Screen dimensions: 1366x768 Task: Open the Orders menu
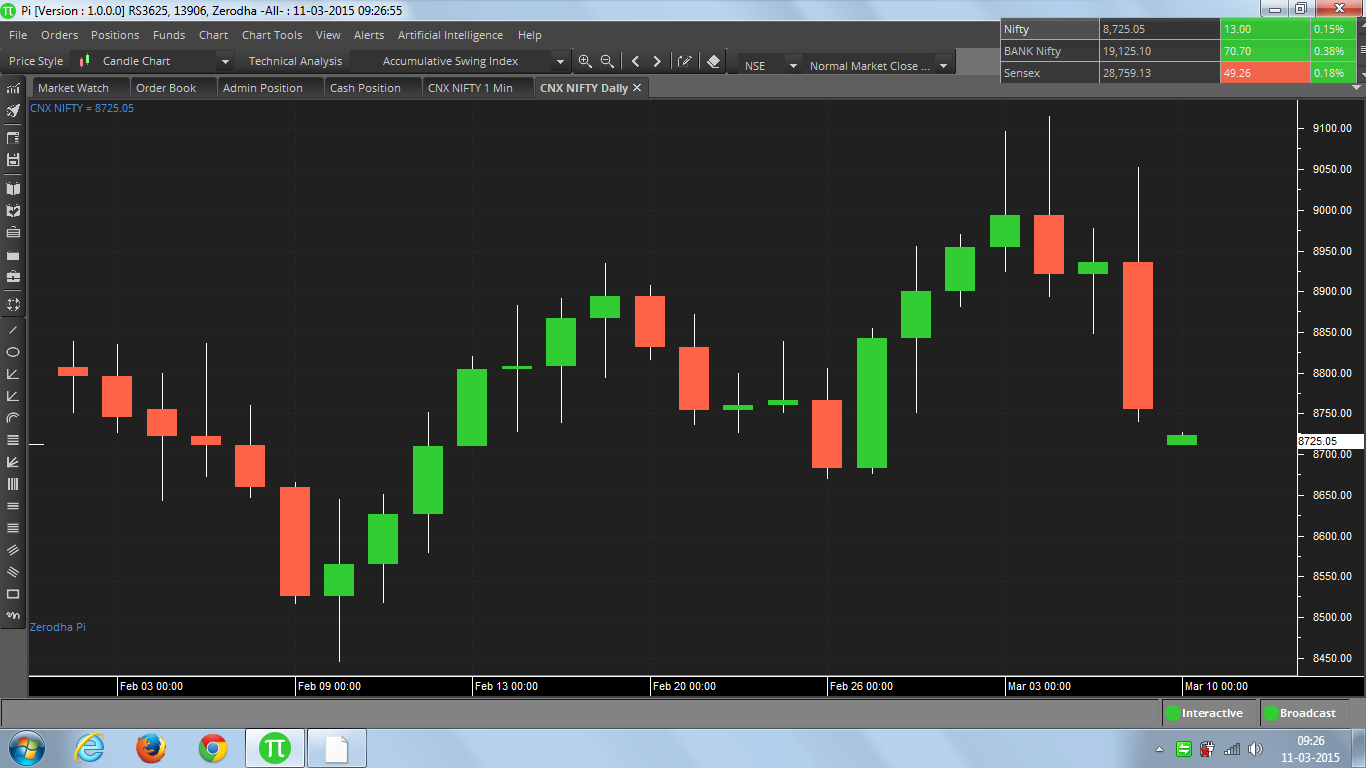click(60, 35)
